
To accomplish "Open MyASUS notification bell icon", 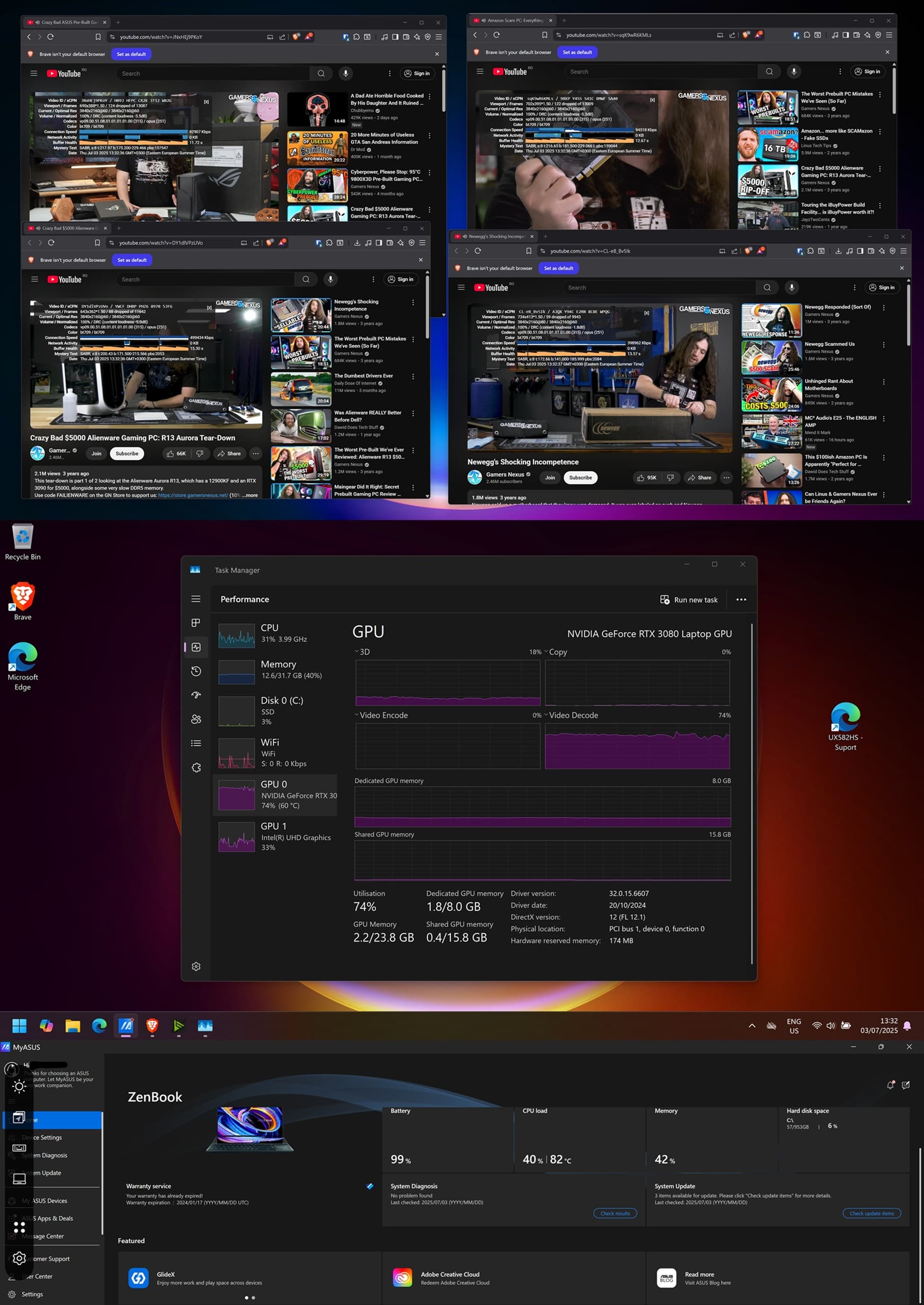I will pos(890,1085).
